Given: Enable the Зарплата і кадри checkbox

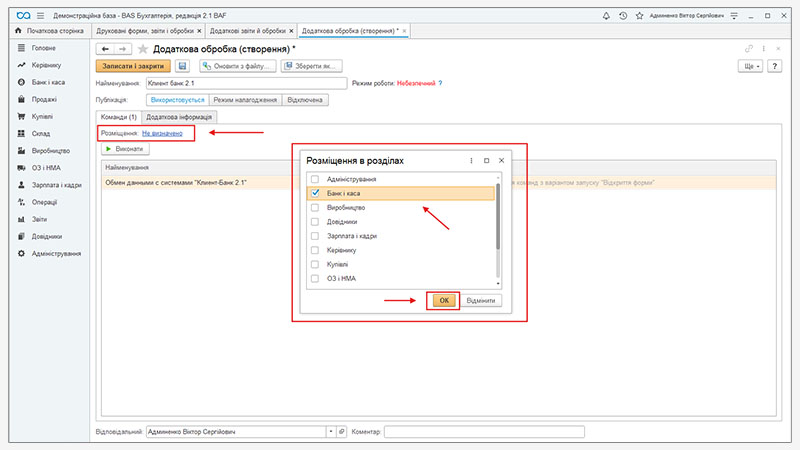Looking at the screenshot, I should click(x=316, y=235).
